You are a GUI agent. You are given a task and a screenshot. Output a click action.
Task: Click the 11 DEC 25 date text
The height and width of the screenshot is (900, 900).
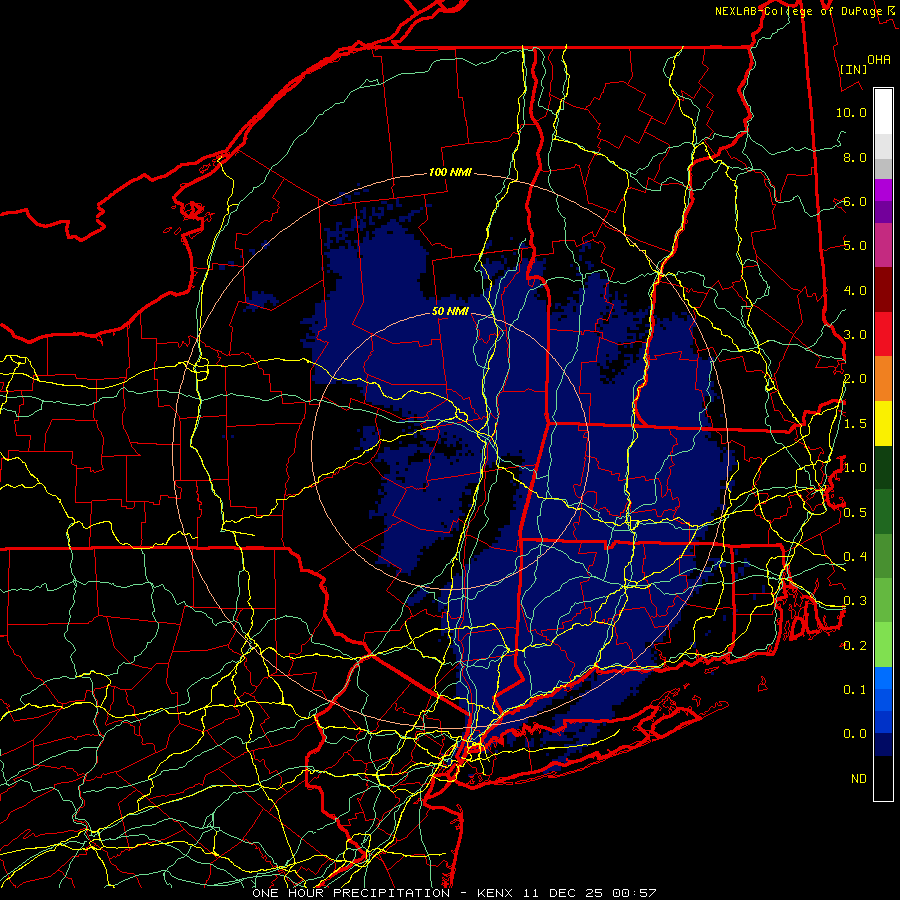[564, 893]
